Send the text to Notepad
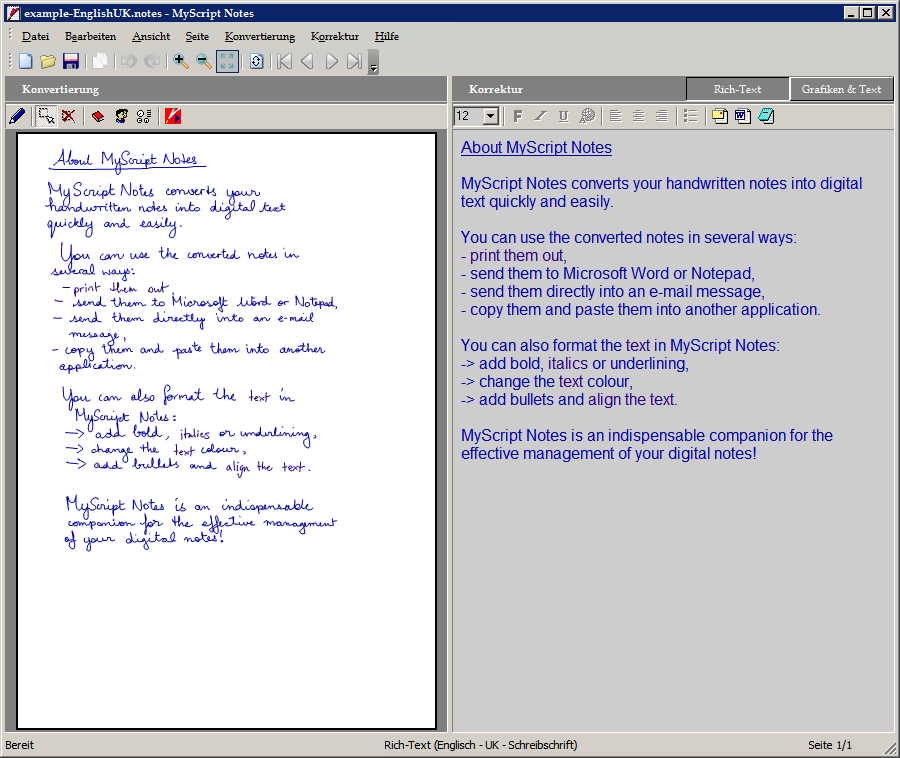This screenshot has height=758, width=900. point(766,116)
